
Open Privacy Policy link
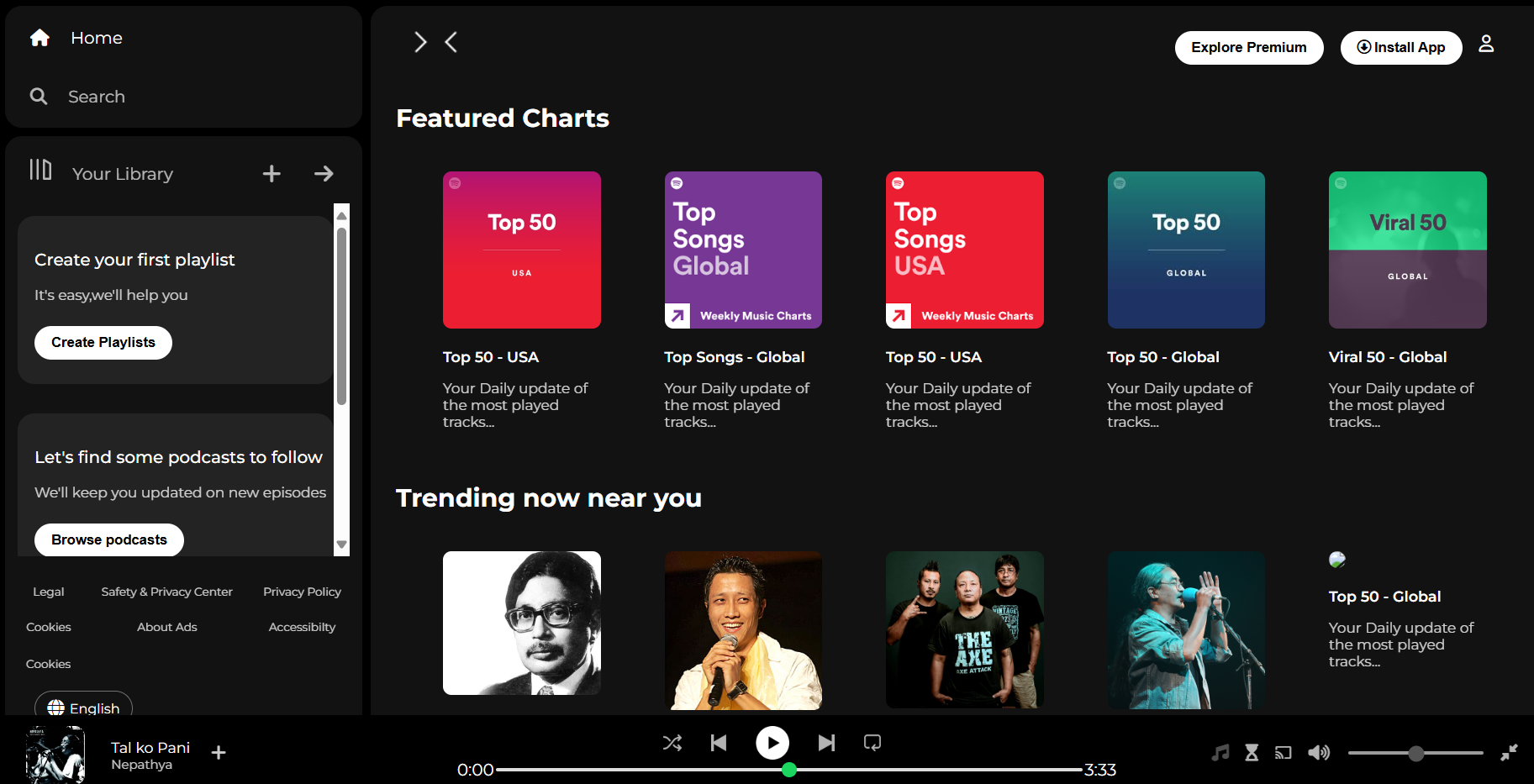click(302, 592)
